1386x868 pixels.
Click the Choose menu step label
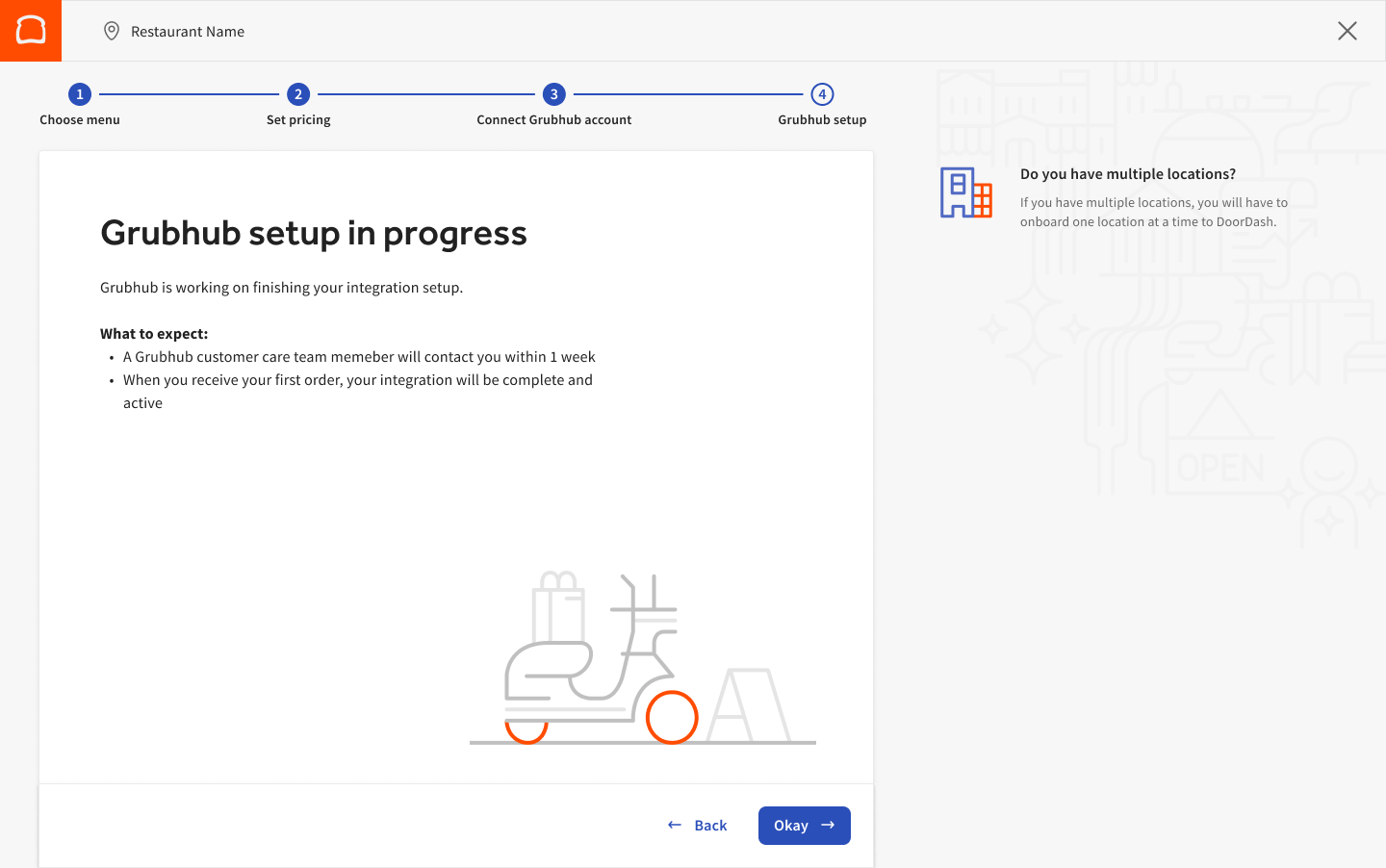tap(79, 119)
